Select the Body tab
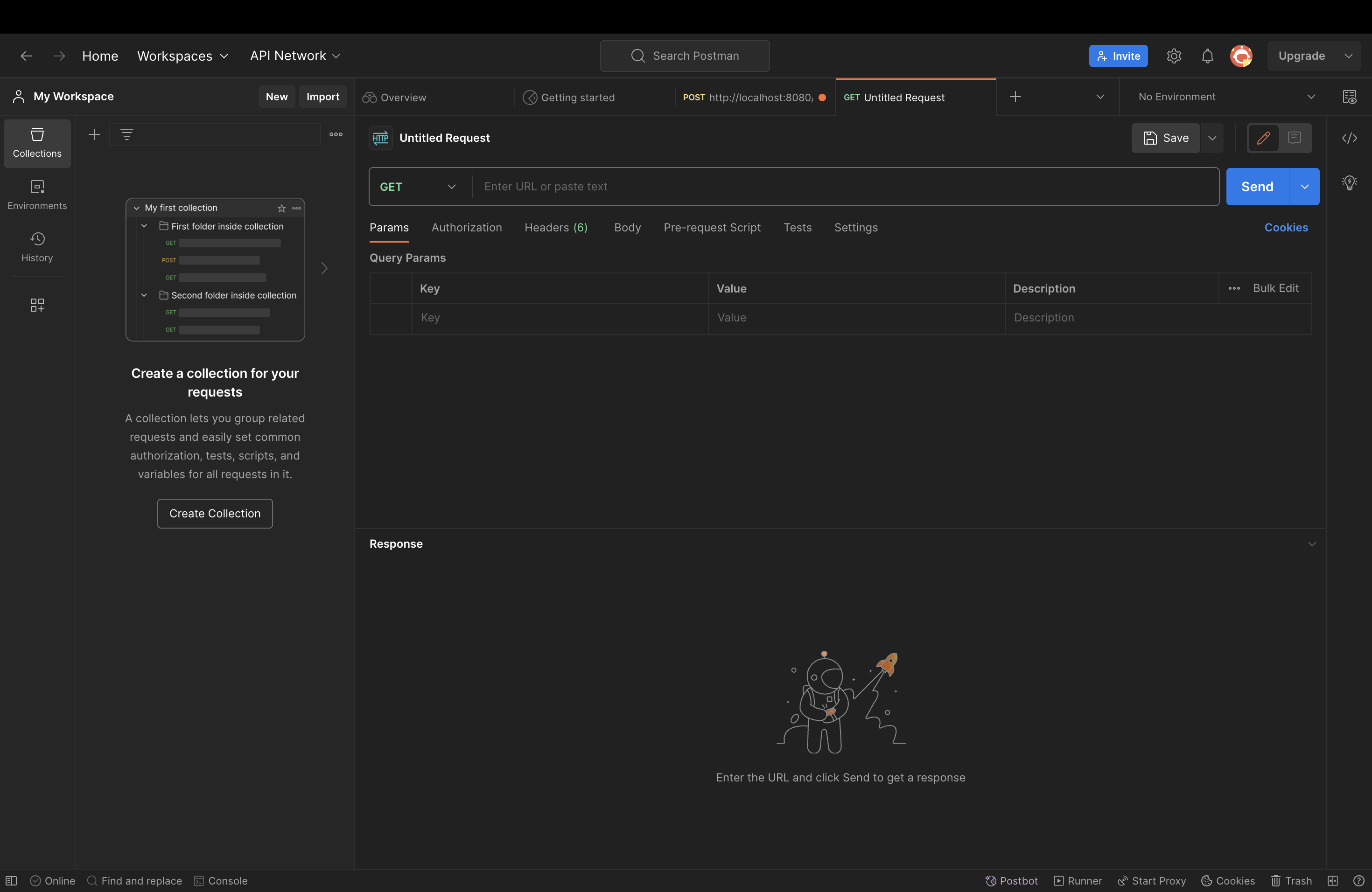The height and width of the screenshot is (892, 1372). (x=628, y=228)
